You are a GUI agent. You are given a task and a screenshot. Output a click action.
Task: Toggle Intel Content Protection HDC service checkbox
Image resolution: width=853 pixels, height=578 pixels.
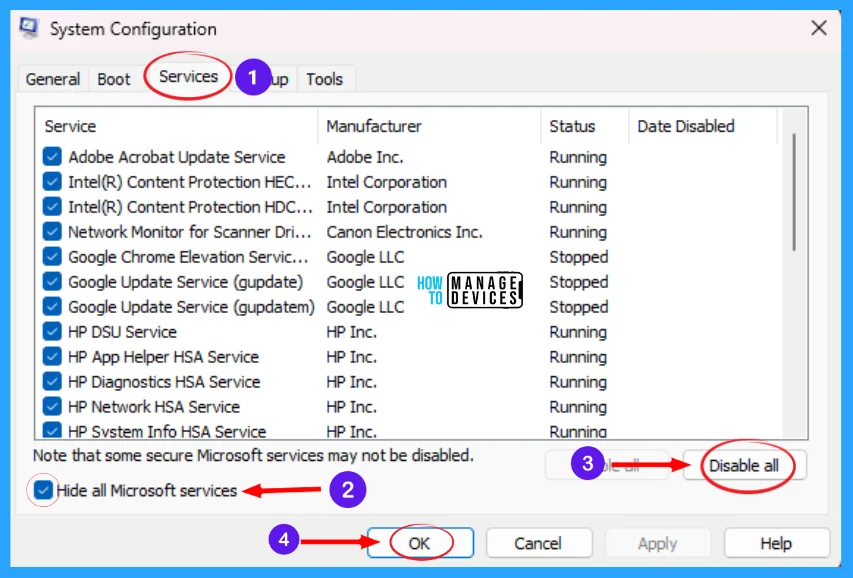(52, 207)
